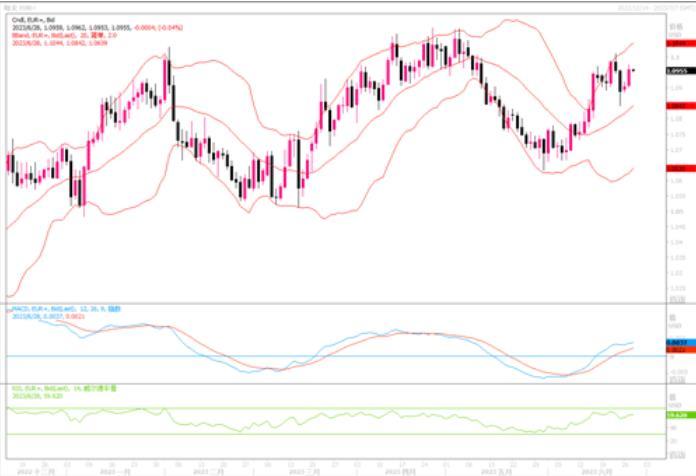Click the upper Bollinger band red value tag
This screenshot has height=476, width=696.
676,44
